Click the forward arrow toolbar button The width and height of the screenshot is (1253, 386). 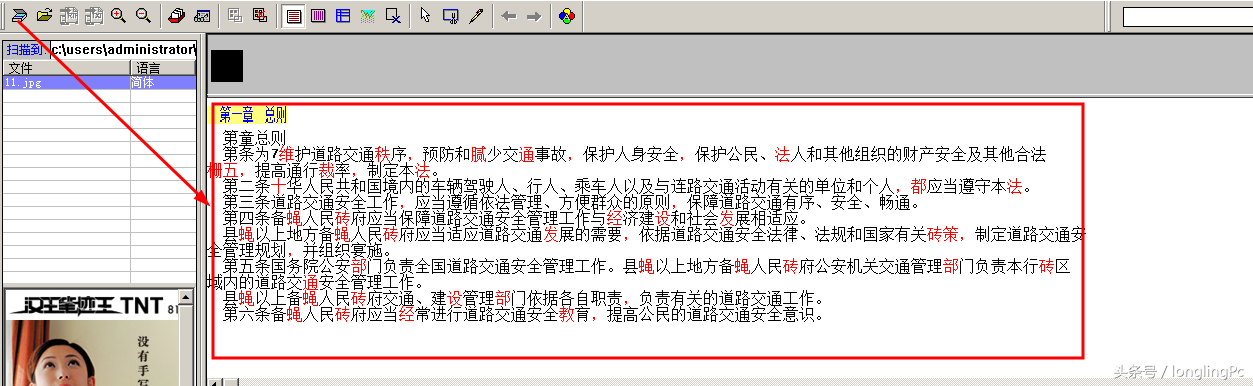(534, 16)
